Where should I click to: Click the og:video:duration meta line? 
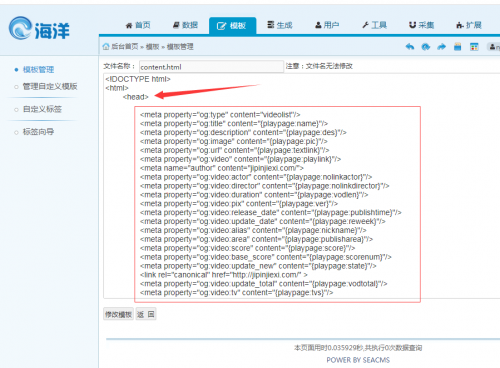coord(254,195)
